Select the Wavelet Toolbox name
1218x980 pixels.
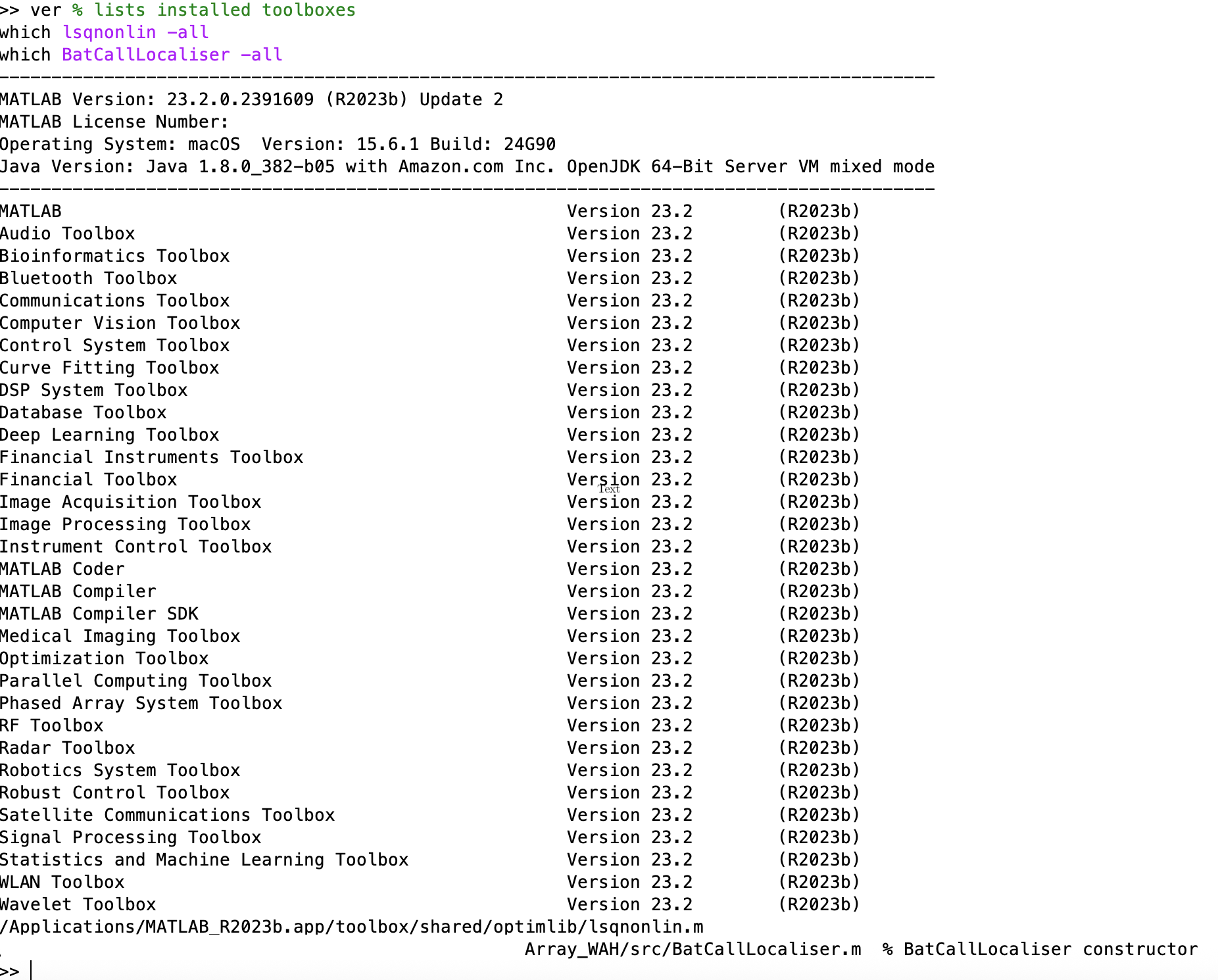(x=78, y=904)
